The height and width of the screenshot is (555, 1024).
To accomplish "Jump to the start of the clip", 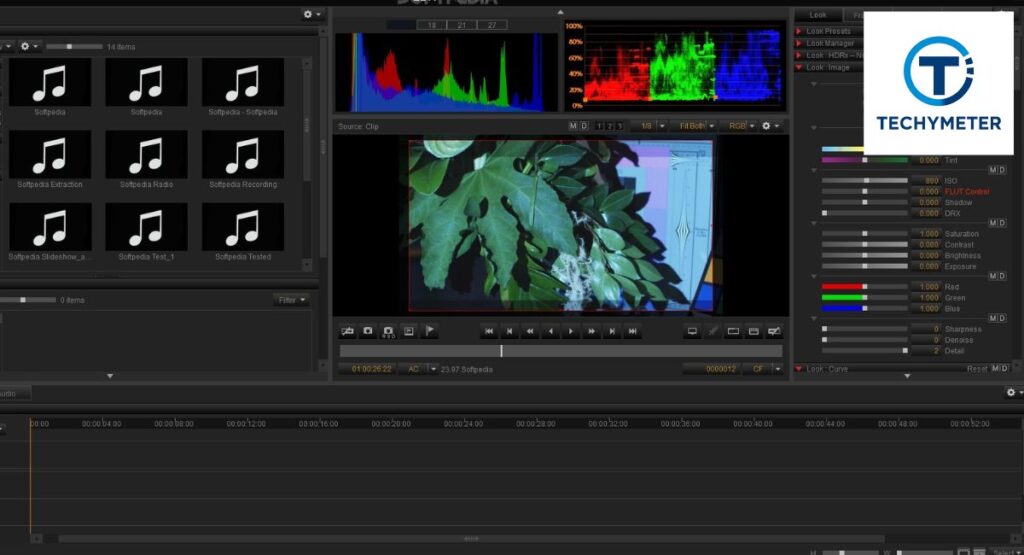I will tap(488, 332).
